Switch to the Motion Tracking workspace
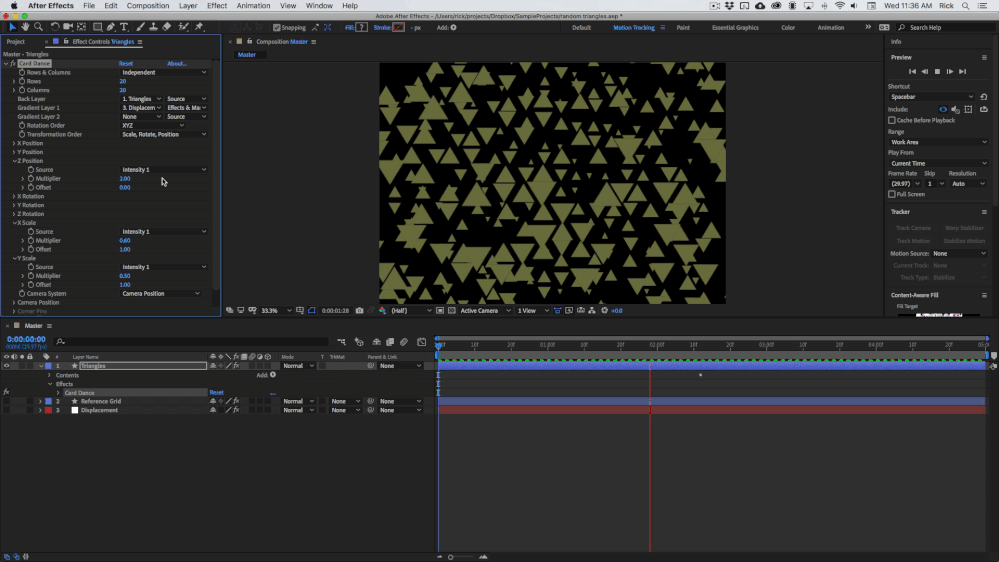999x562 pixels. 634,28
